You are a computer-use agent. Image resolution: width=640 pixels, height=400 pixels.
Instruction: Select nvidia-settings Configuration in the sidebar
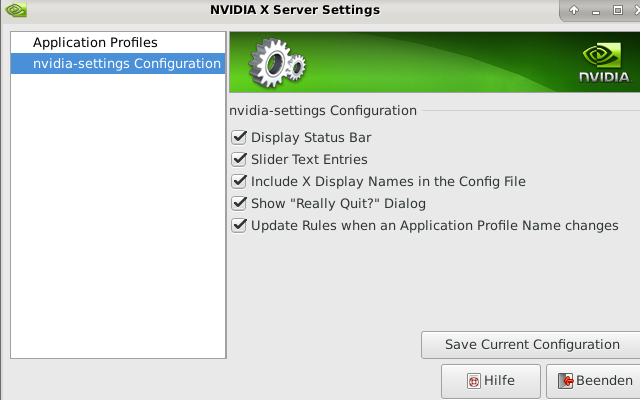[x=118, y=64]
